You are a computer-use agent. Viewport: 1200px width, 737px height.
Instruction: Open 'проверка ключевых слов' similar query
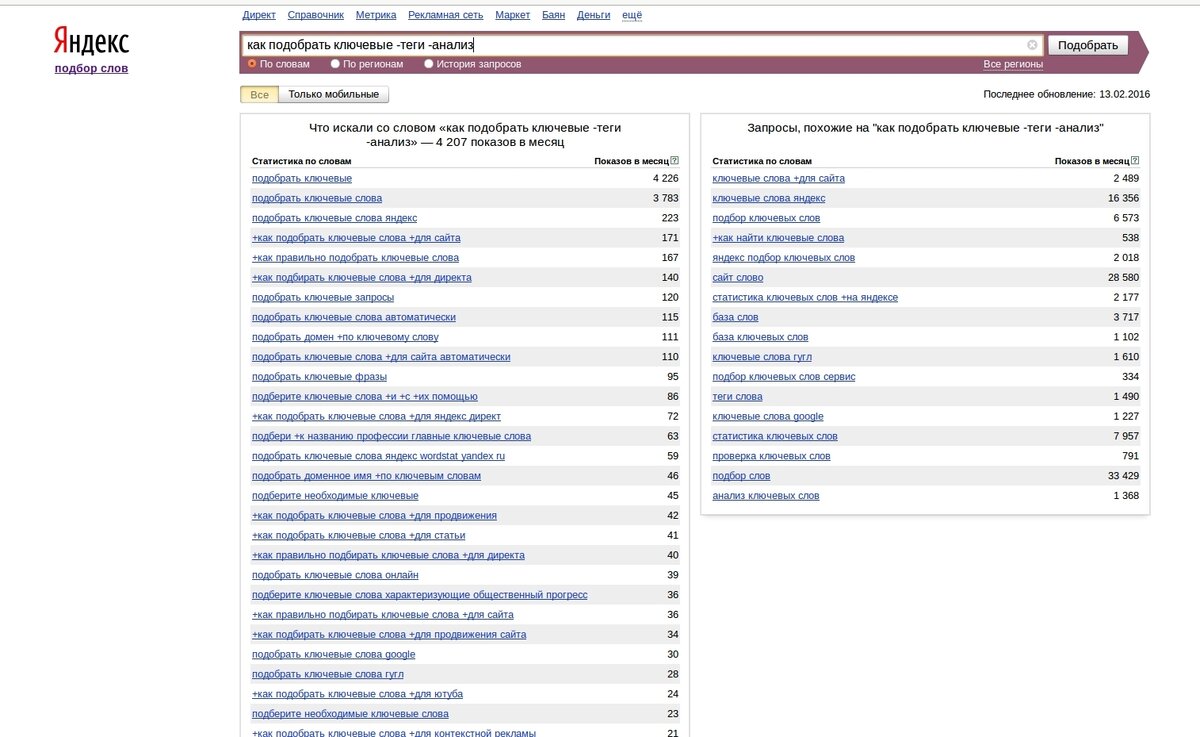pos(771,456)
